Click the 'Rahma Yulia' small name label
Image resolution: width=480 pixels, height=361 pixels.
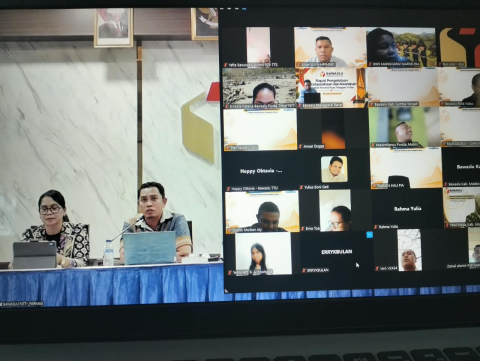[x=388, y=227]
